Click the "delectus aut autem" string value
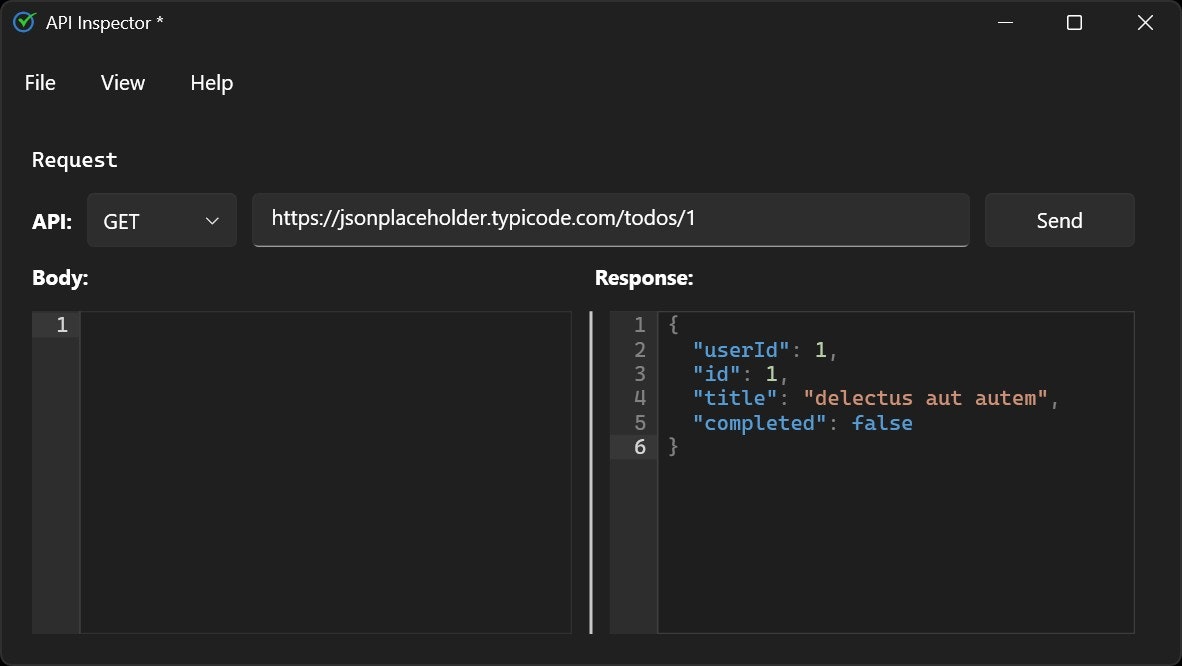 tap(926, 398)
